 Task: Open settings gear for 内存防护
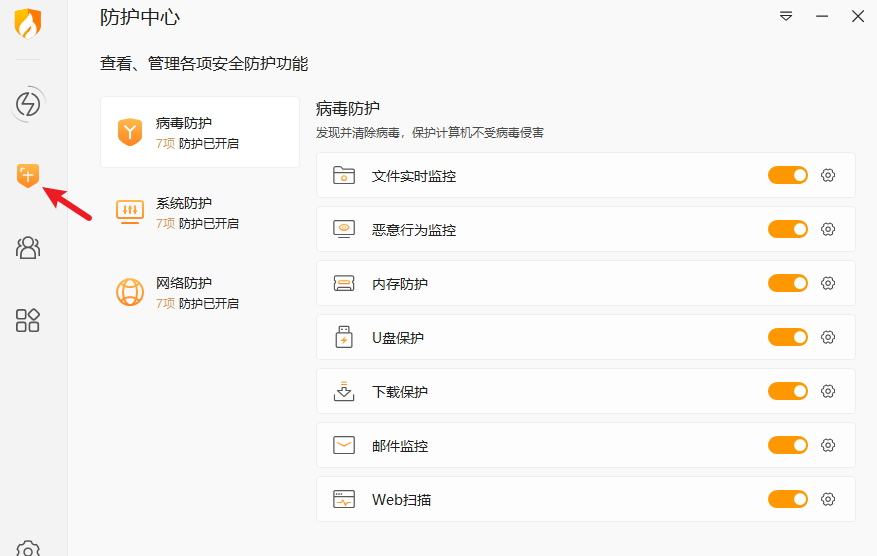[828, 283]
